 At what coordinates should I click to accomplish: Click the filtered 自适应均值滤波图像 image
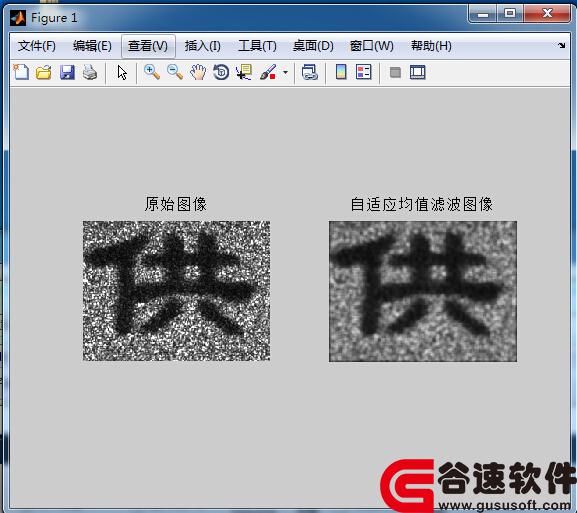tap(423, 291)
